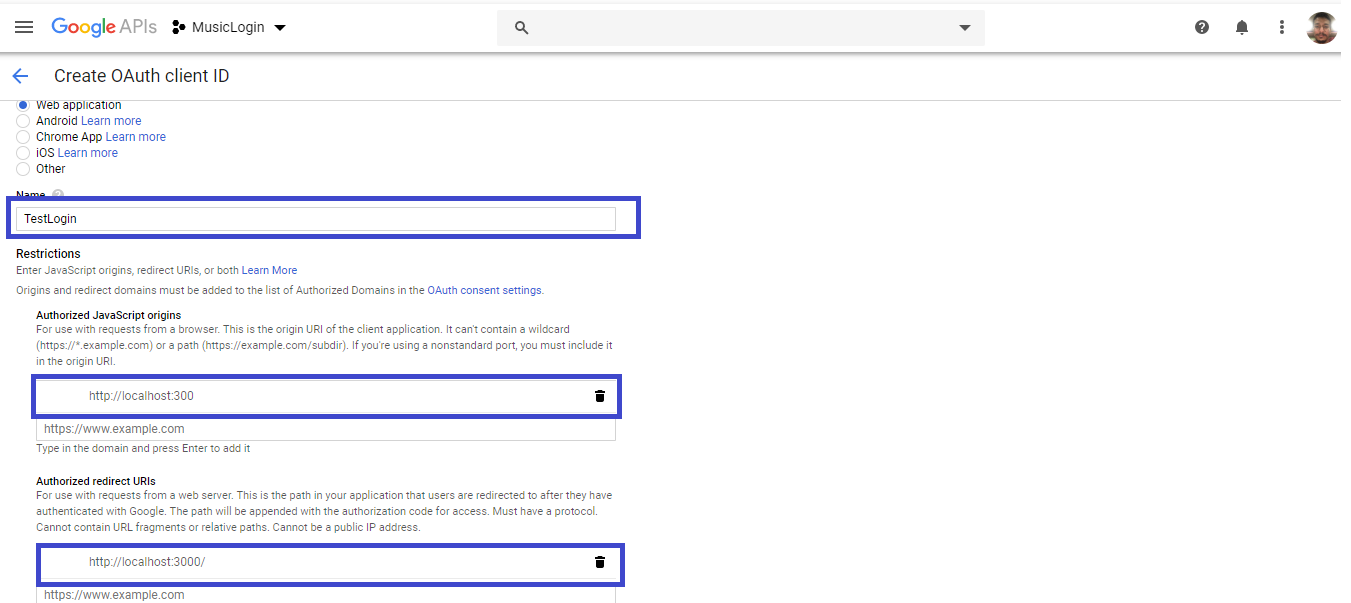Go back with the left arrow
Image resolution: width=1351 pixels, height=603 pixels.
click(20, 76)
